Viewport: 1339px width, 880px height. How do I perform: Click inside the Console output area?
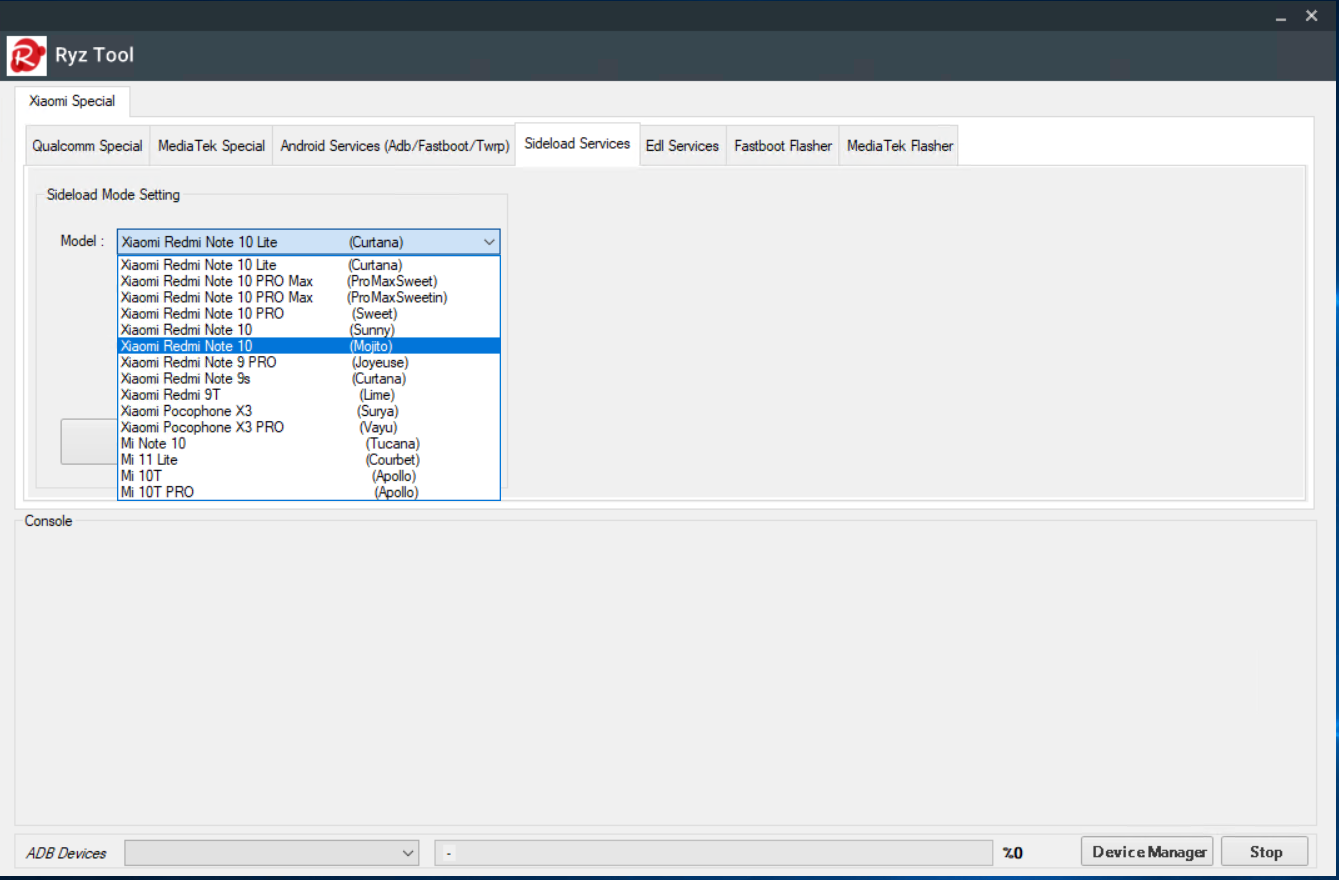coord(665,673)
